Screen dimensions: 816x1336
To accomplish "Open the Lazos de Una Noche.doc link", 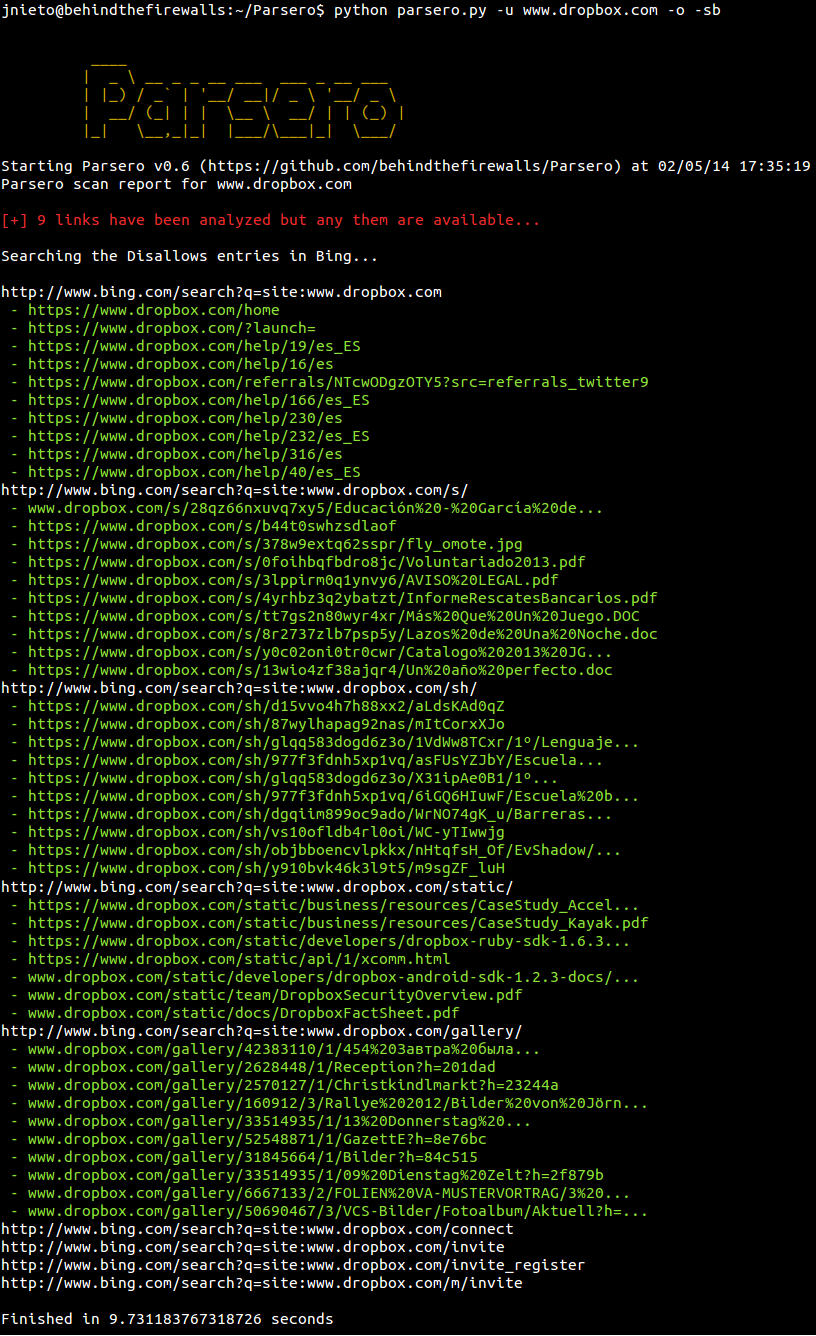I will coord(343,634).
